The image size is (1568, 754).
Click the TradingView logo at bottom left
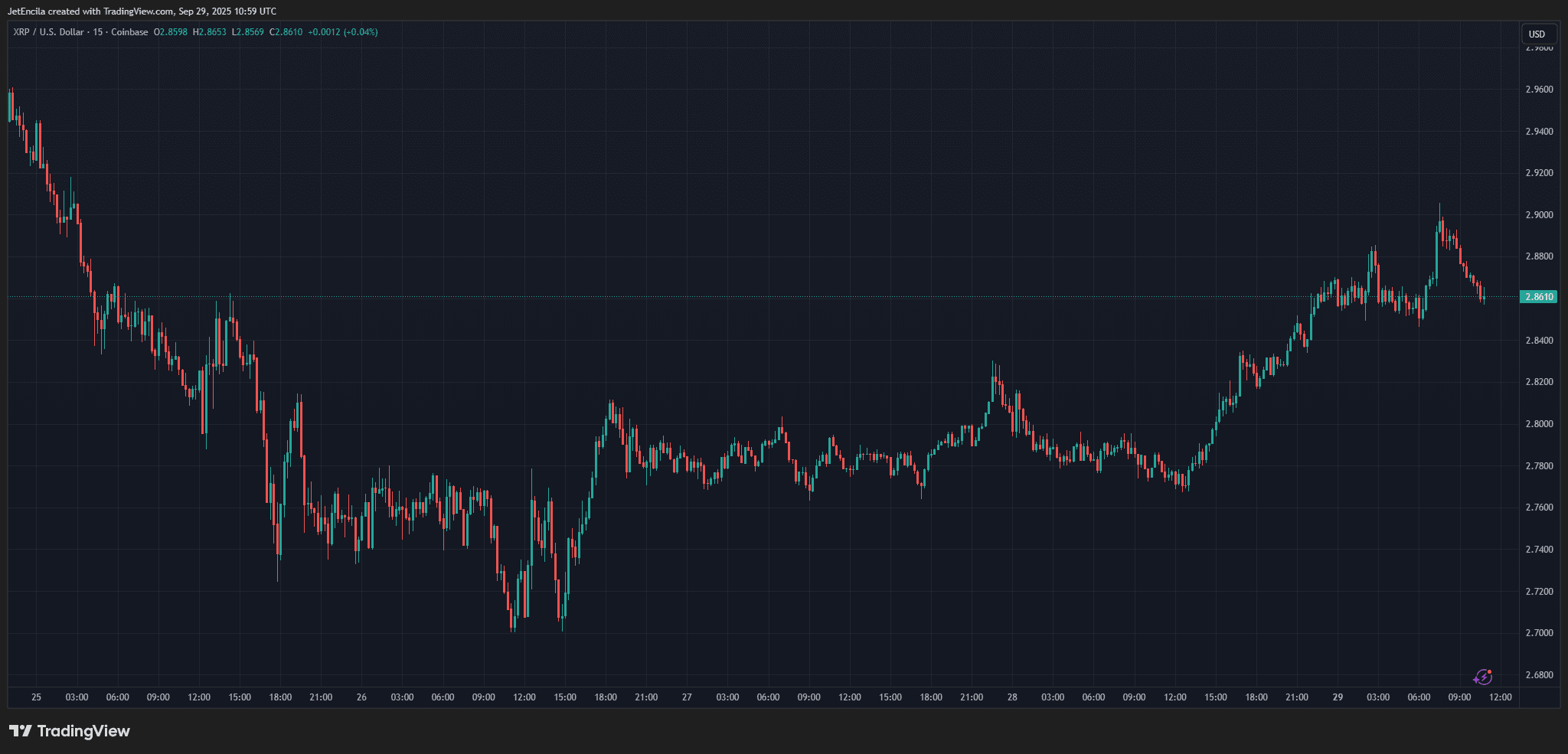(70, 731)
